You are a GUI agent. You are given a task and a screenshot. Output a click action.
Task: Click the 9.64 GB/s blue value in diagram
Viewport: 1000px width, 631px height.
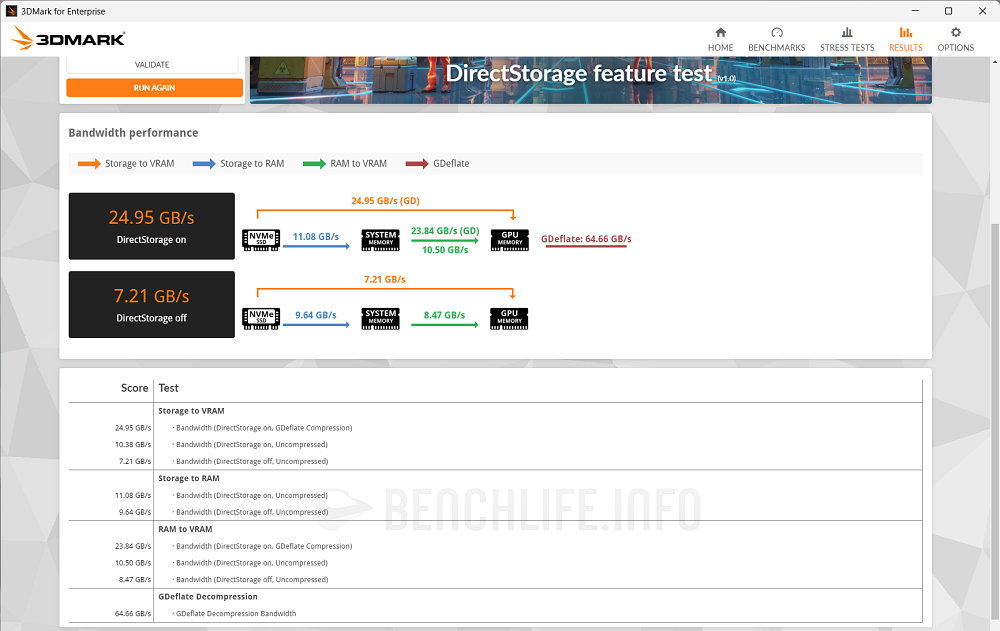click(316, 315)
